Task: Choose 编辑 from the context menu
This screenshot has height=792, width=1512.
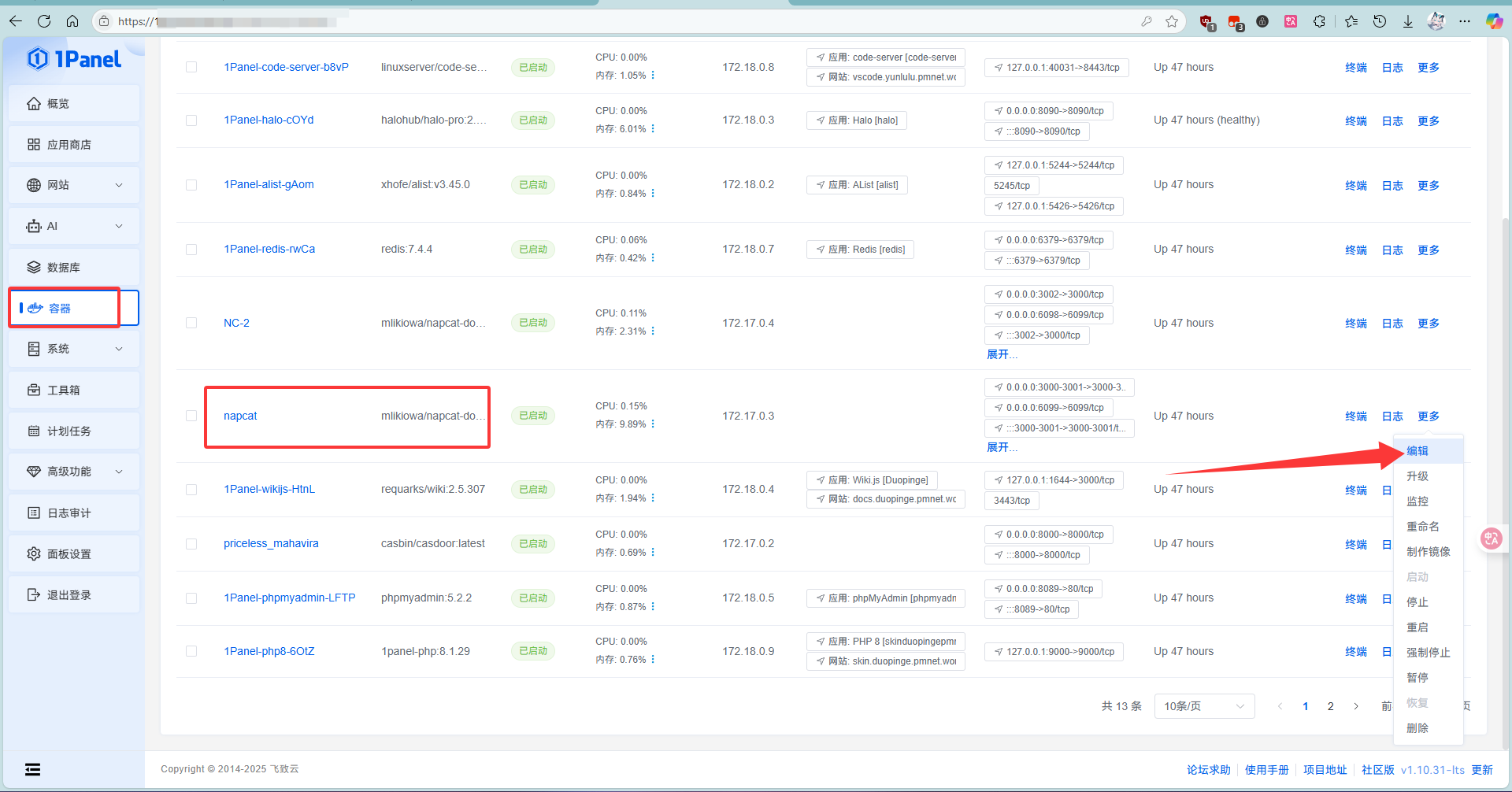Action: pyautogui.click(x=1417, y=451)
